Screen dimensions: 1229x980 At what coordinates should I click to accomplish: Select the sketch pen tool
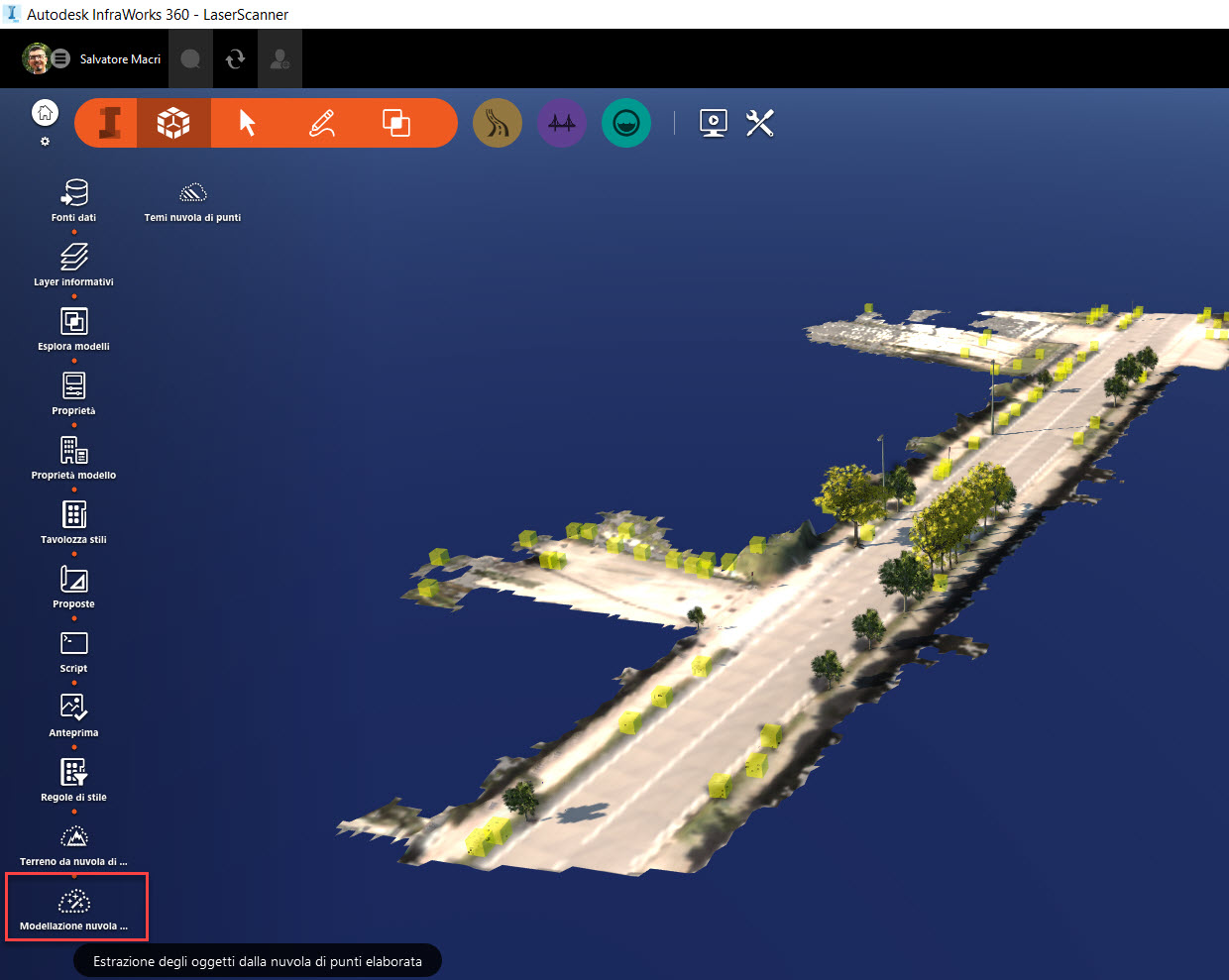click(321, 123)
